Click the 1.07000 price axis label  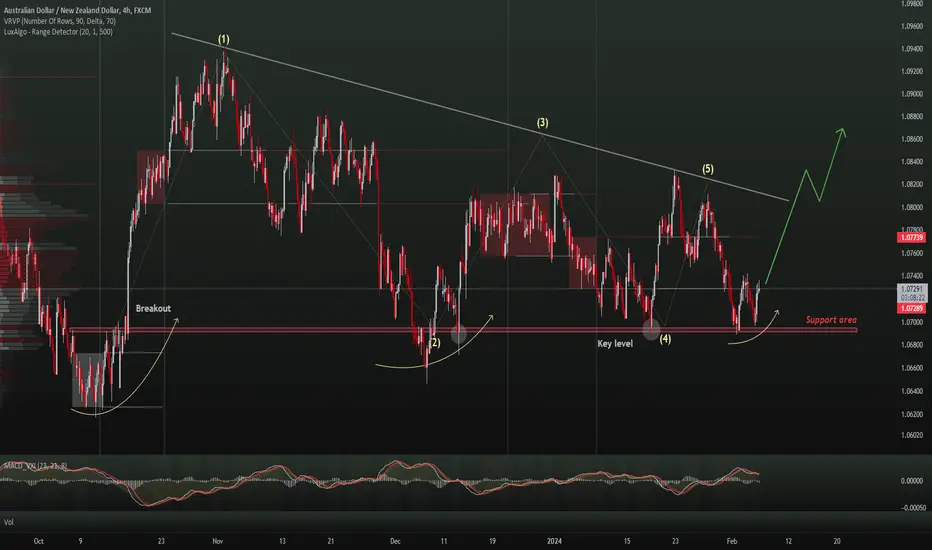tap(911, 322)
